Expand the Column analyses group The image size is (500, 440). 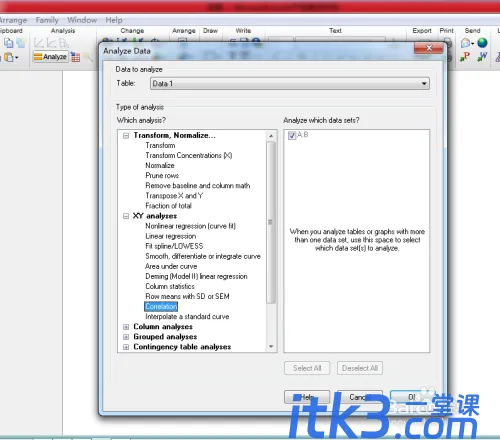click(x=126, y=327)
